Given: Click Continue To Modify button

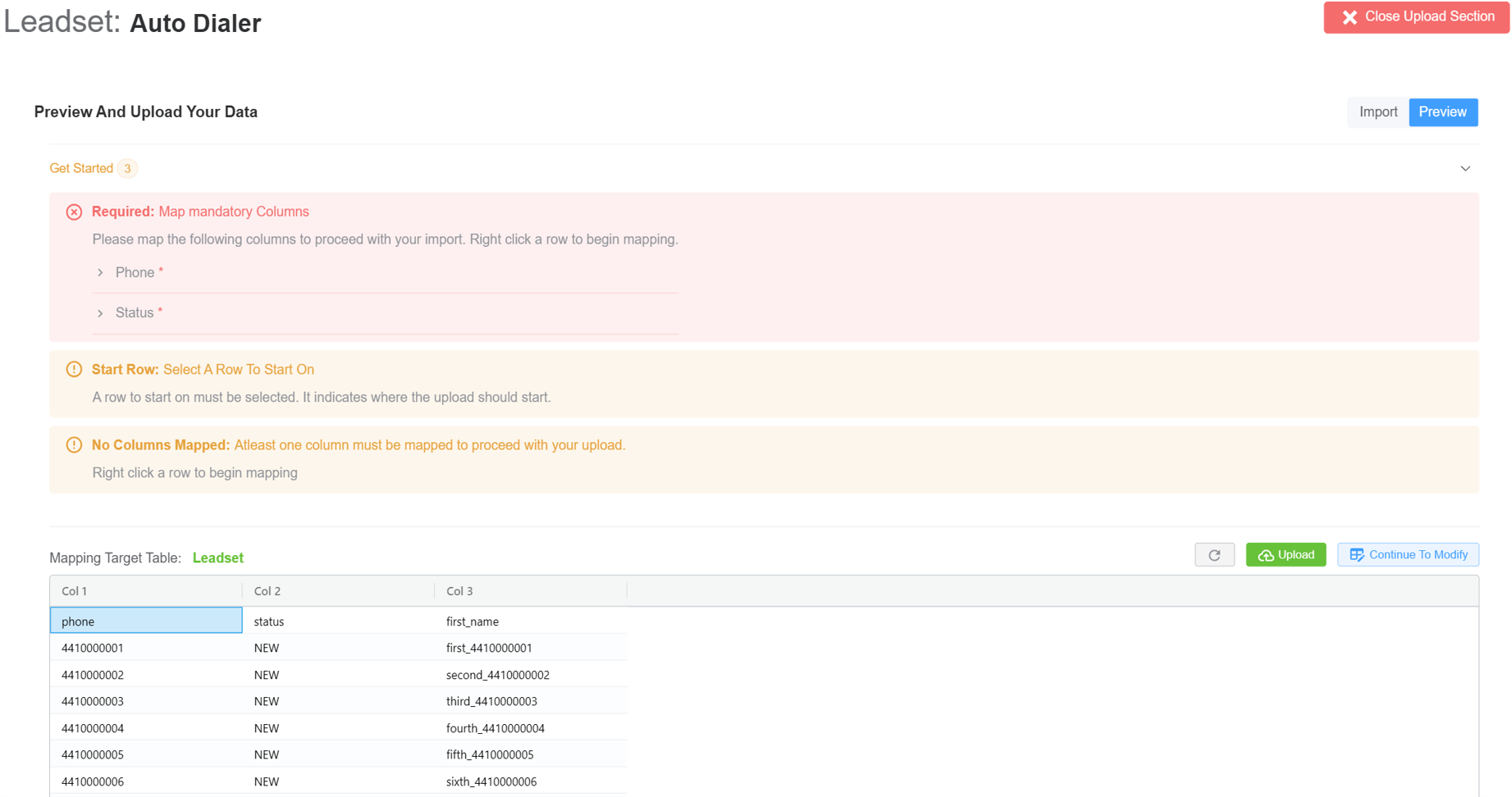Looking at the screenshot, I should click(x=1408, y=555).
